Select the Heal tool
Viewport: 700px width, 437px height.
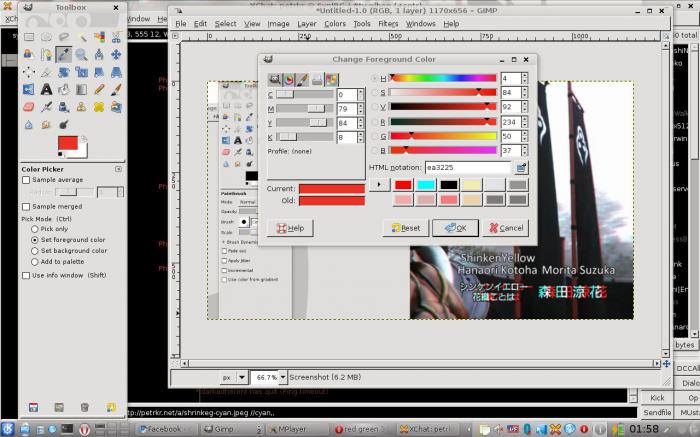(99, 107)
